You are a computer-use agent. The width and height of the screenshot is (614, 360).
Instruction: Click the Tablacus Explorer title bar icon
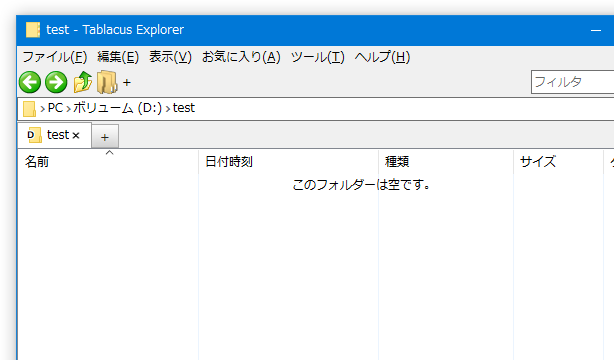pyautogui.click(x=33, y=30)
